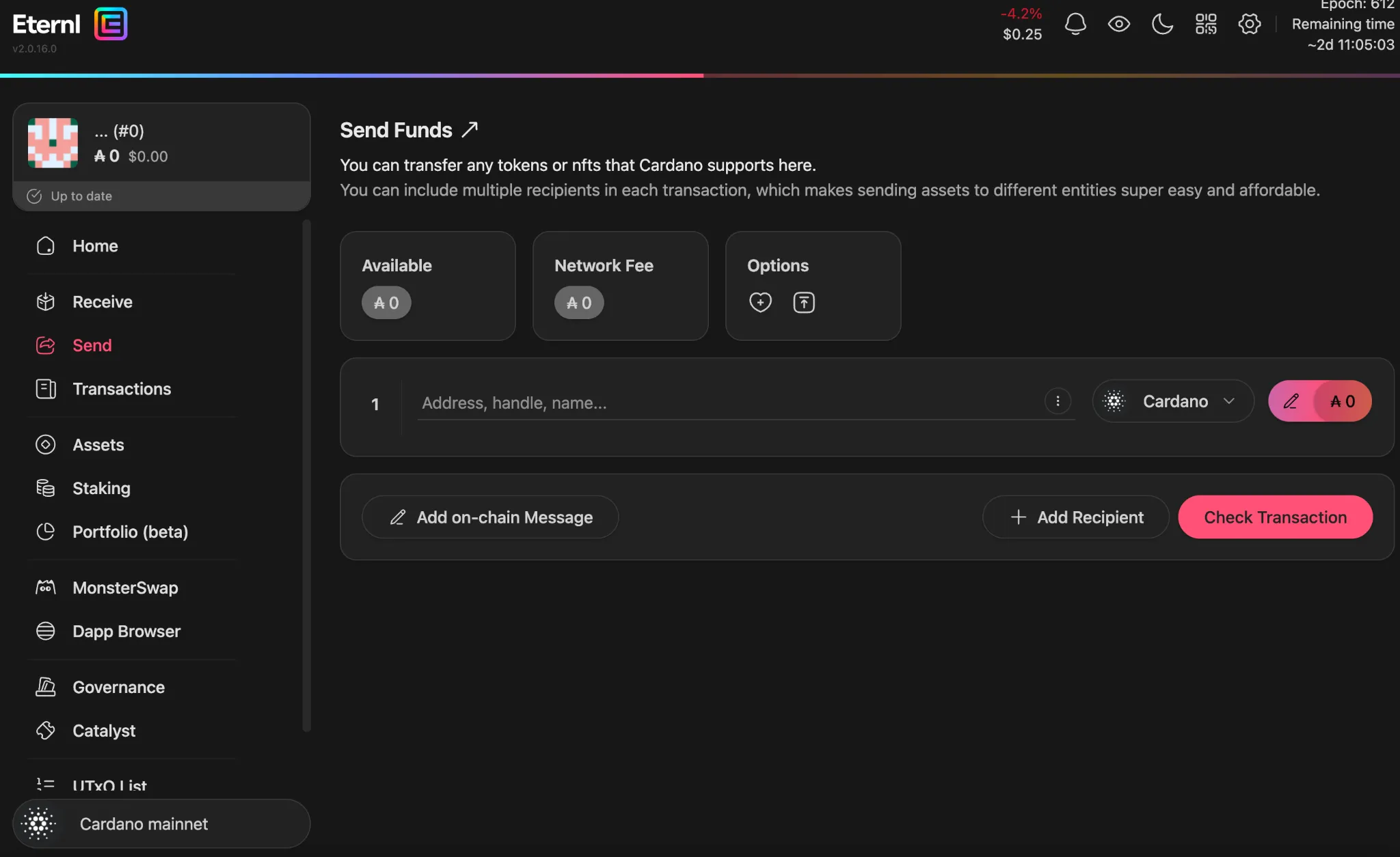The image size is (1400, 857).
Task: Select the Staking coins icon
Action: (x=45, y=487)
